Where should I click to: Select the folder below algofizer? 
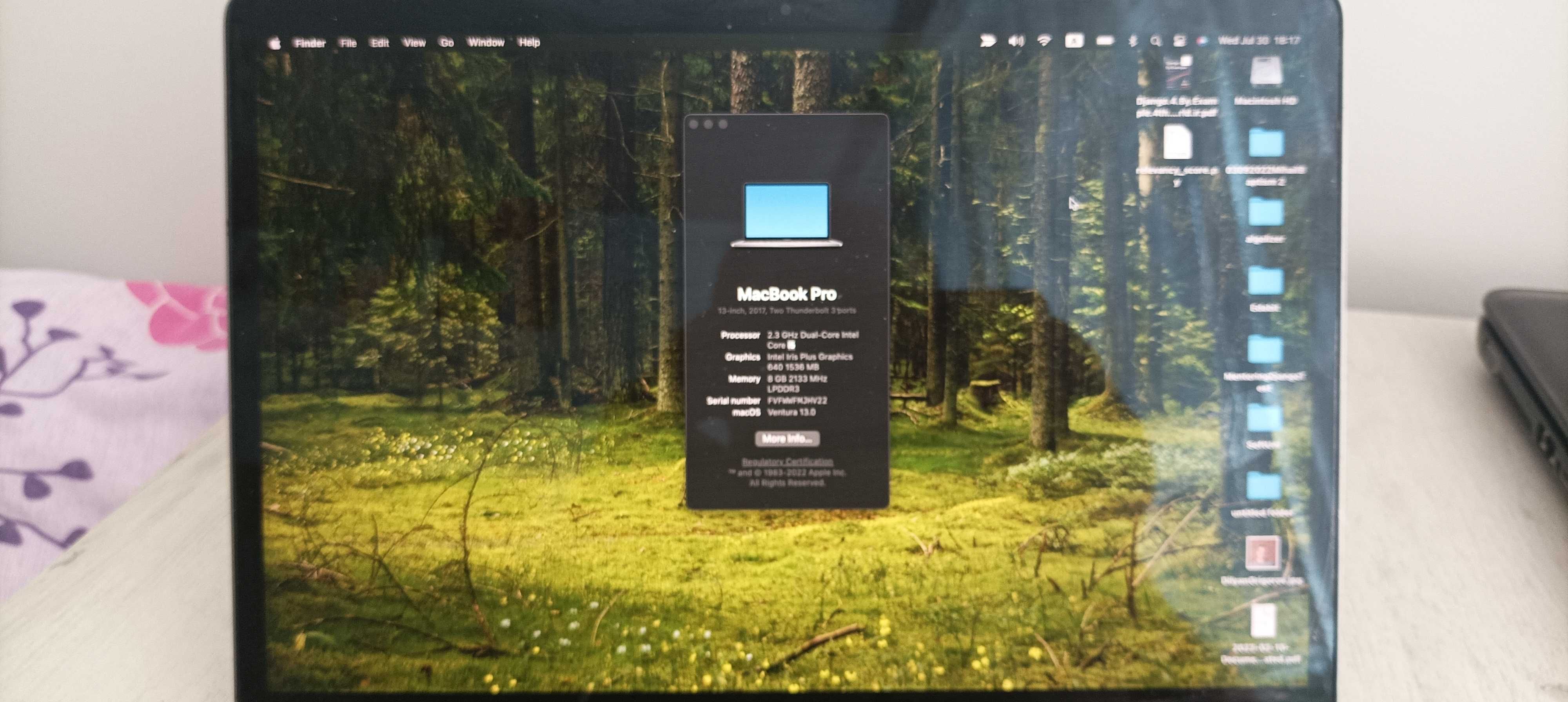(1266, 282)
